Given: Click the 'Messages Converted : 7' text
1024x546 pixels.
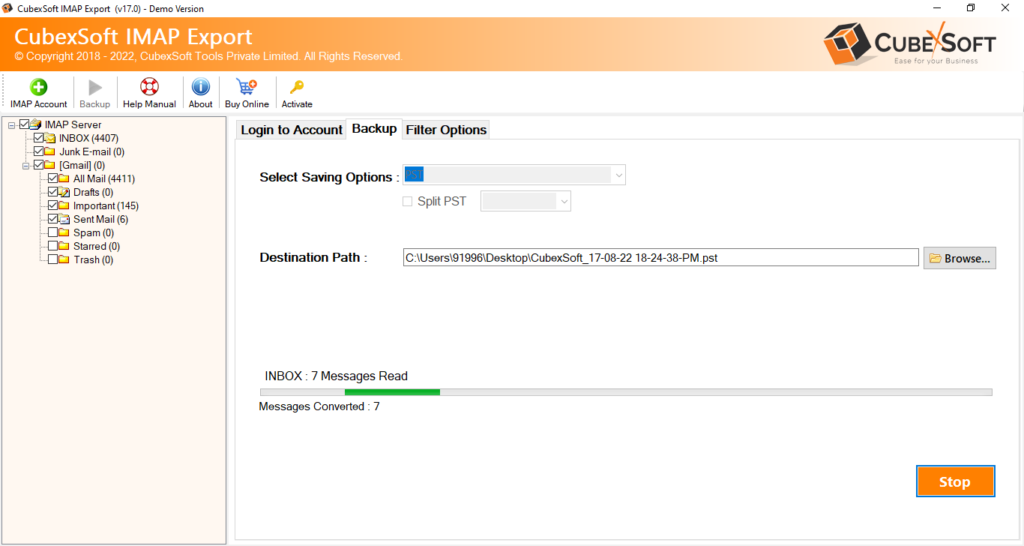Looking at the screenshot, I should point(319,406).
